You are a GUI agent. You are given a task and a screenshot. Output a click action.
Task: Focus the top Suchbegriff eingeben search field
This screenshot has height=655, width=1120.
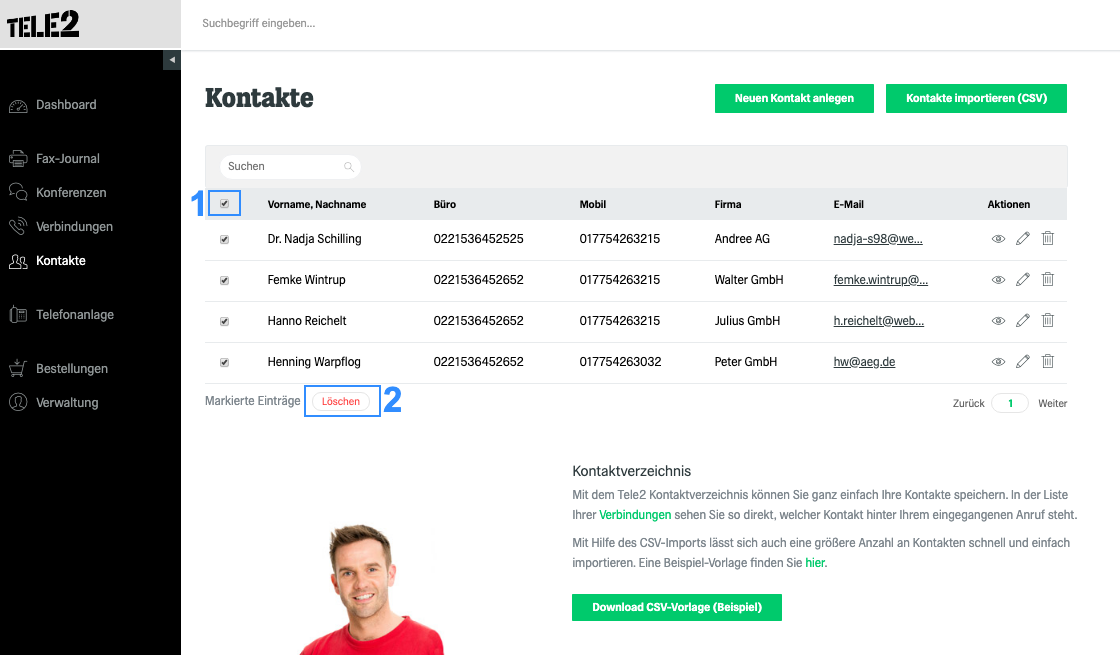click(259, 24)
